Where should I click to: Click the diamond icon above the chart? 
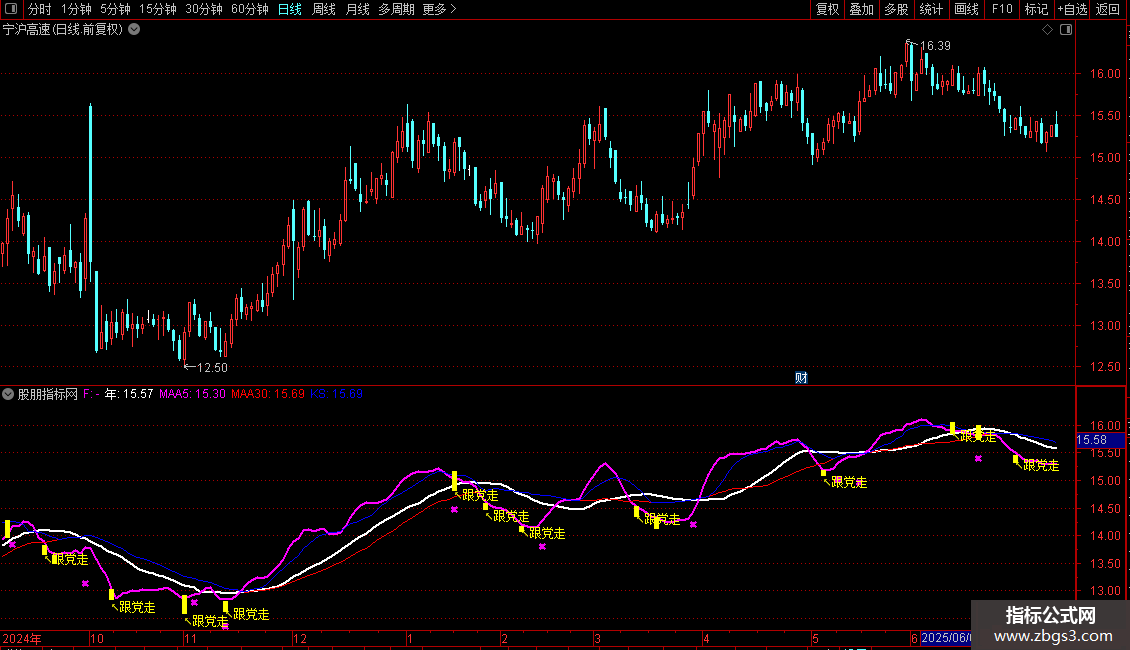(1048, 30)
